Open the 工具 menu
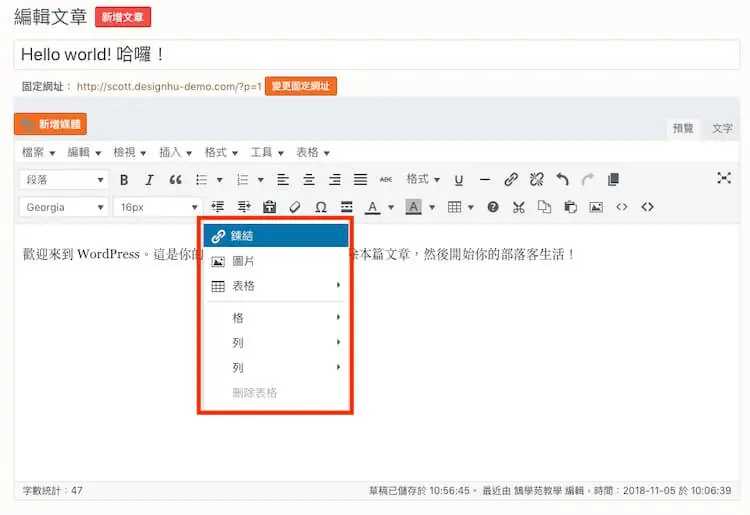The width and height of the screenshot is (750, 515). [267, 153]
